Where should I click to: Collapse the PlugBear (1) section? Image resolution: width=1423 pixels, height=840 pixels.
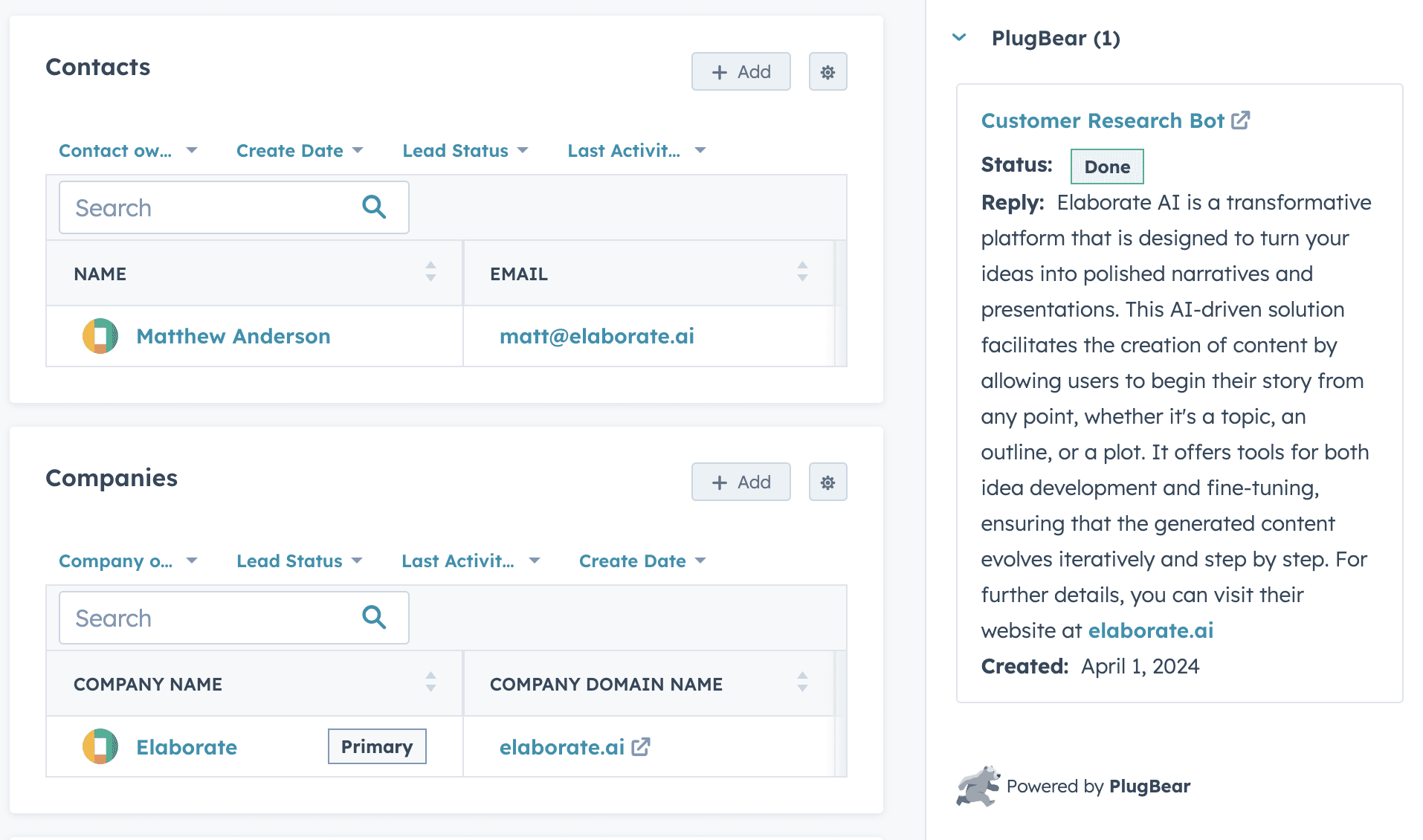pos(960,38)
